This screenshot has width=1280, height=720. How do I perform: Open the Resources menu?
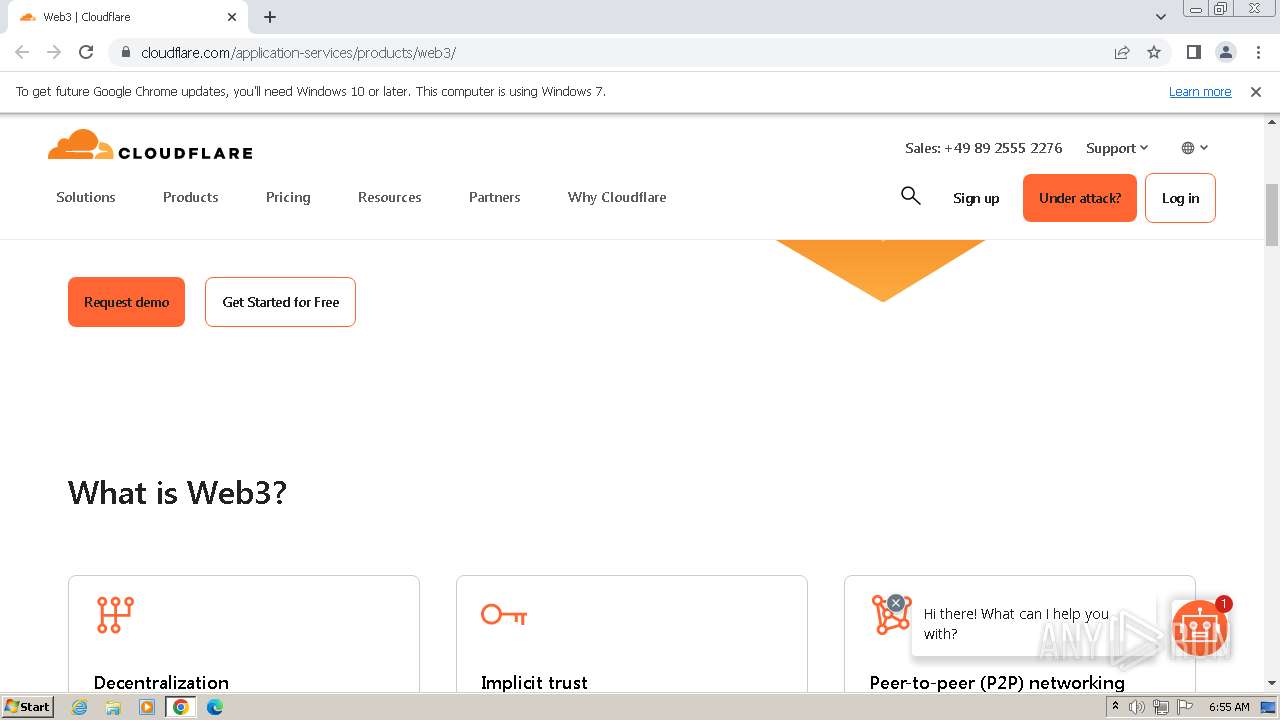(390, 197)
